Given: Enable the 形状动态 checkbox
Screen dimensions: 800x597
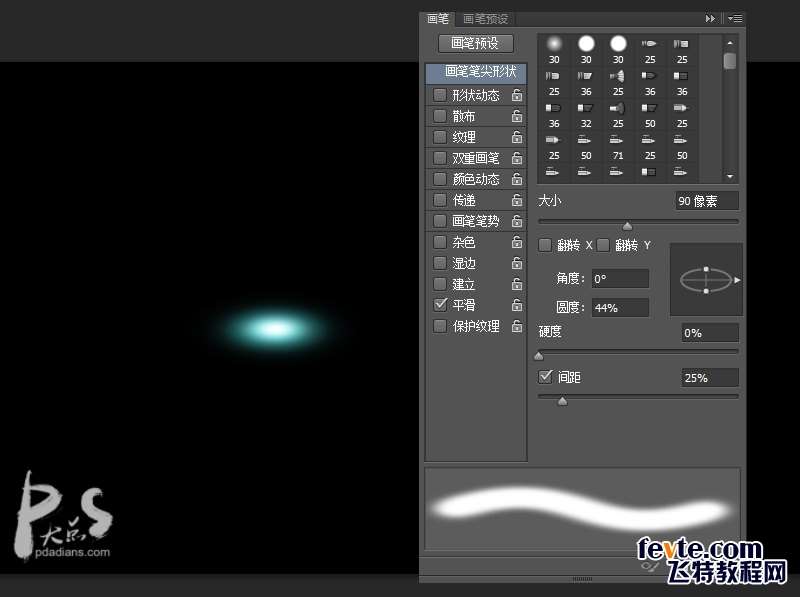Looking at the screenshot, I should tap(440, 95).
